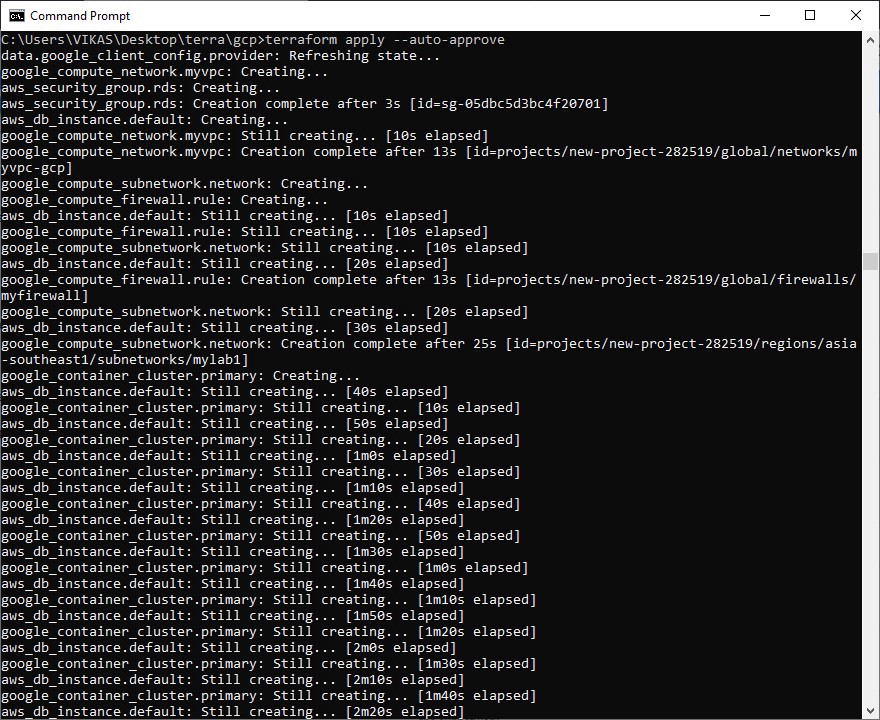Click container cluster '[1m0s elapsed]' line
This screenshot has height=720, width=880.
pos(264,568)
